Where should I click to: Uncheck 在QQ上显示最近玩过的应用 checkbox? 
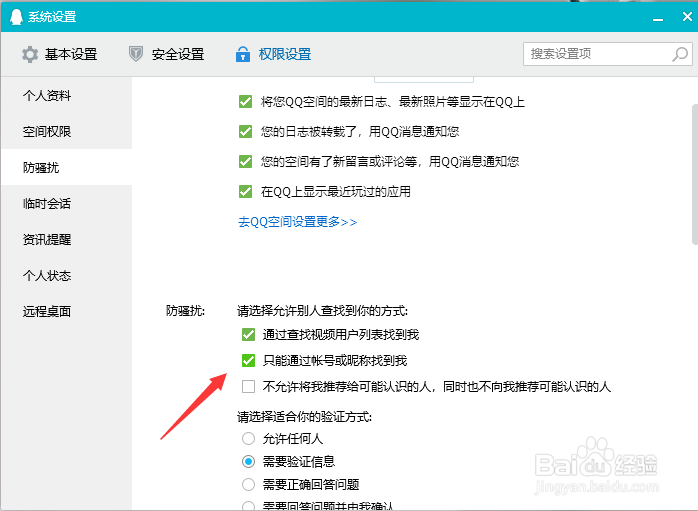tap(245, 191)
